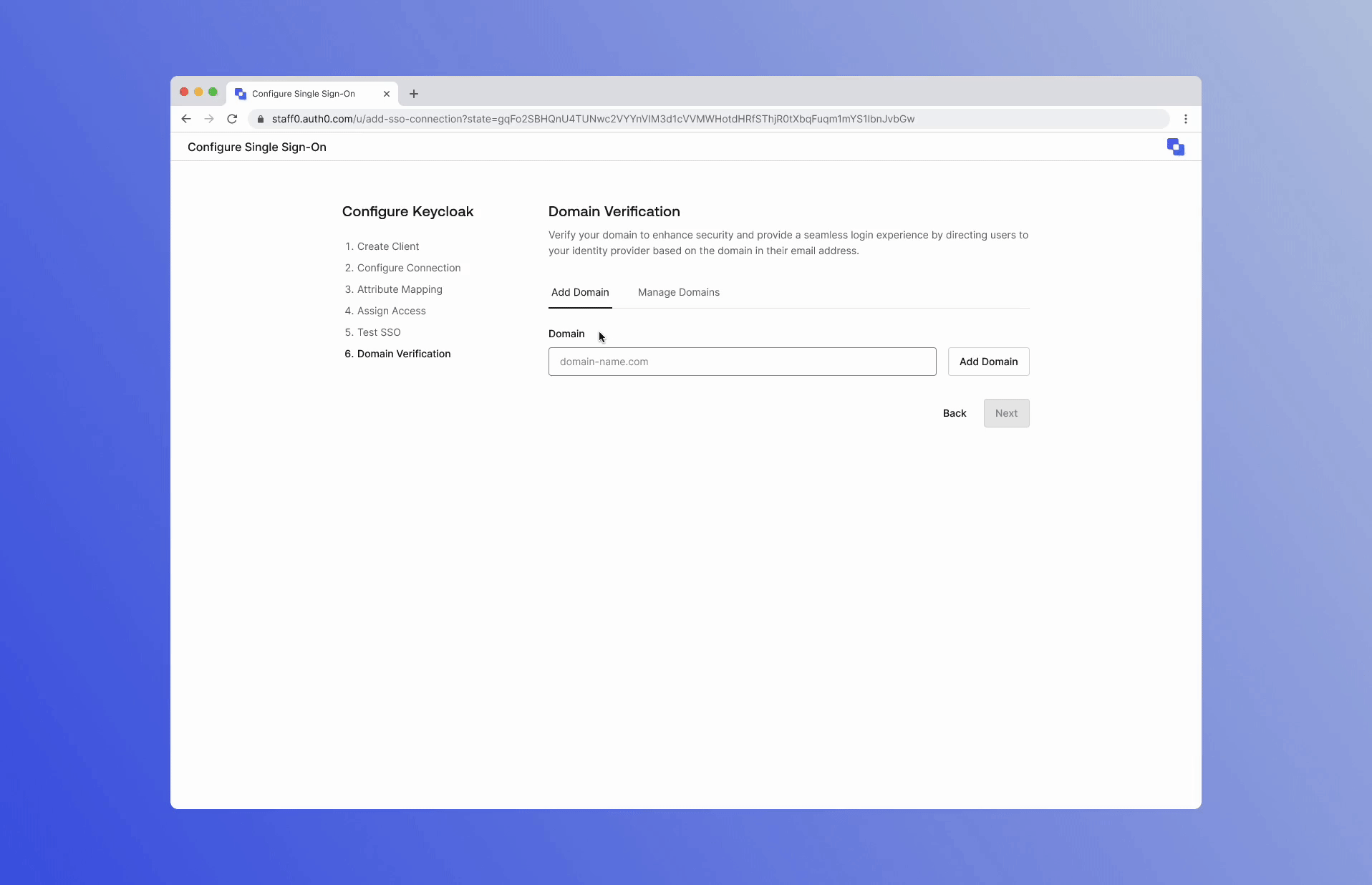Open the browser three-dot options menu

pyautogui.click(x=1185, y=119)
